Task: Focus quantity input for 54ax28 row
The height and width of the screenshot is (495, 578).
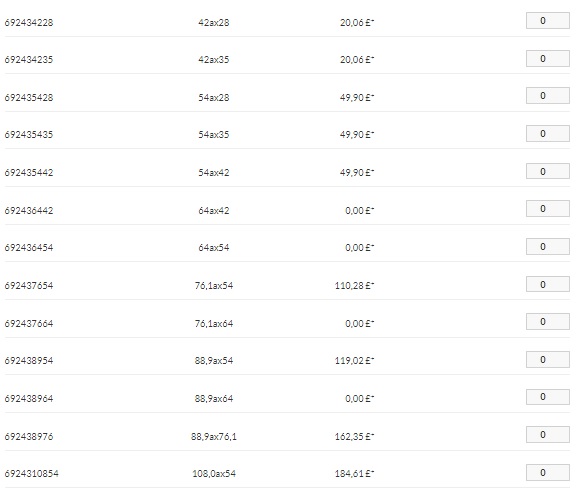Action: (548, 96)
